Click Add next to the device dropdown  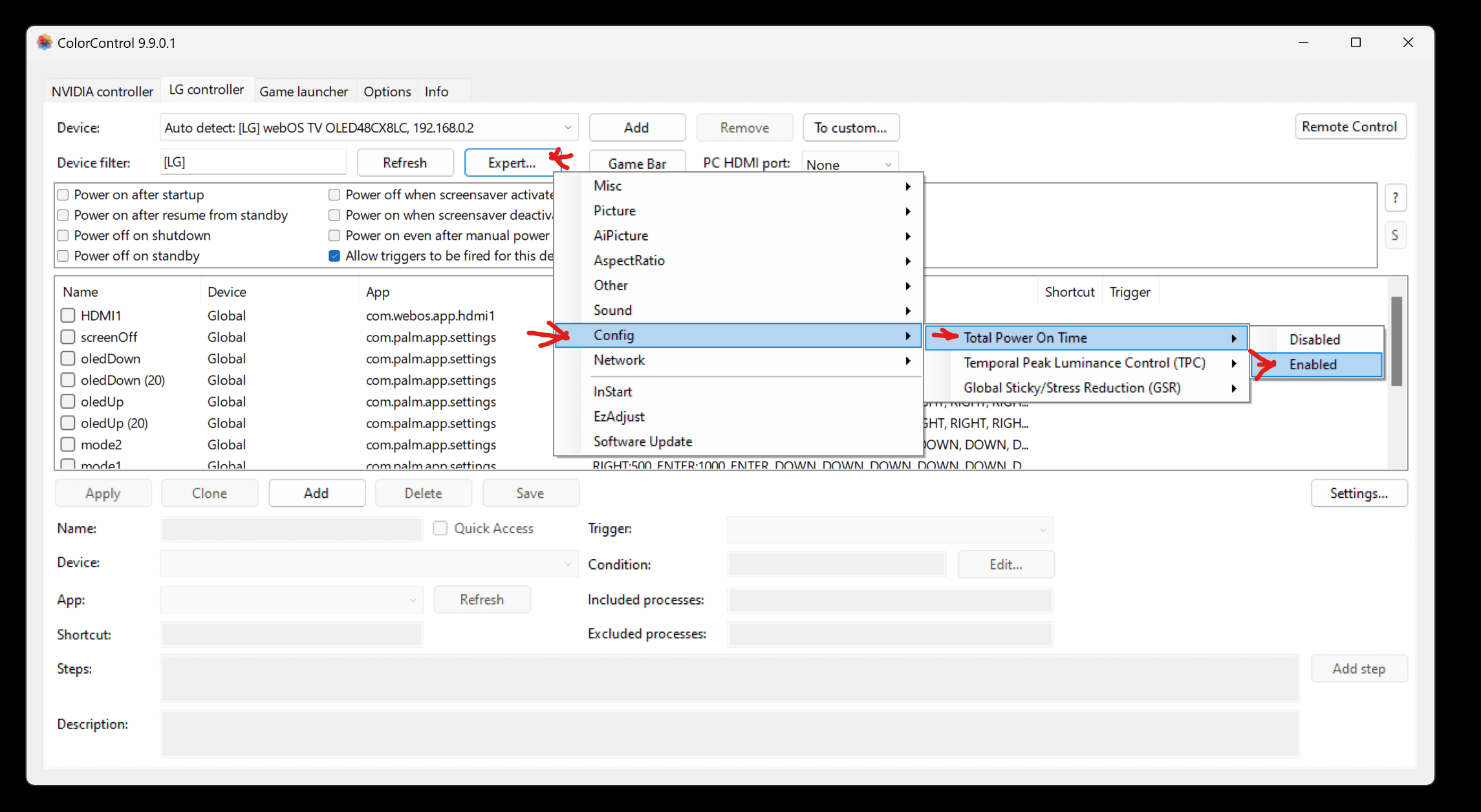click(x=636, y=127)
